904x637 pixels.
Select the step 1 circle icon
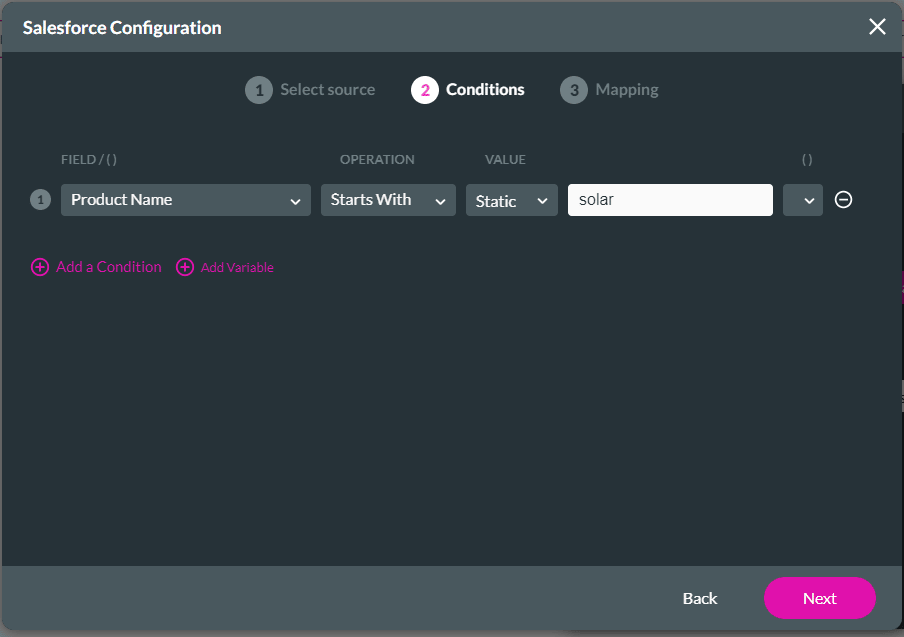click(x=258, y=89)
